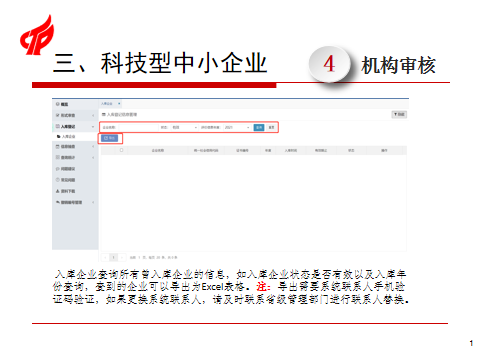Open the status dropdown in search bar
Viewport: 480px width, 360px height.
pyautogui.click(x=184, y=127)
